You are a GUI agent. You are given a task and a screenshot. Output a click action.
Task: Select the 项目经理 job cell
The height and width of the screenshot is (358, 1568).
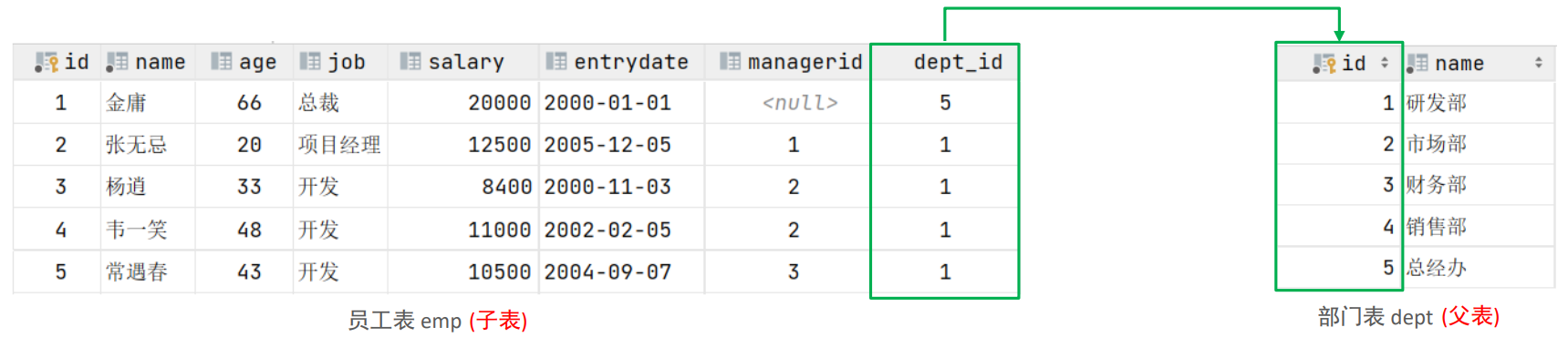pos(340,145)
